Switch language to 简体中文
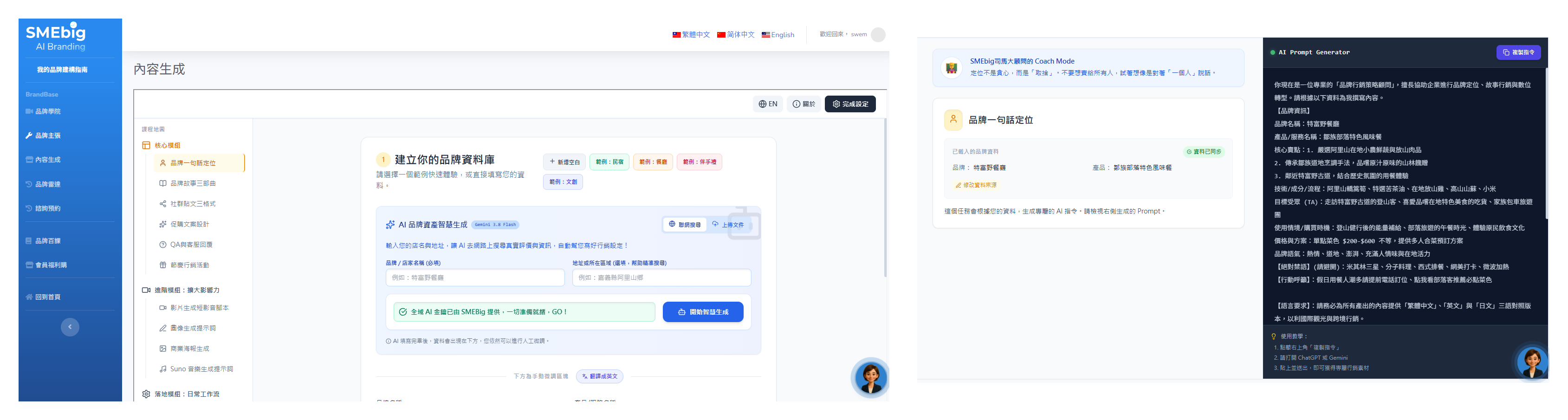 pos(736,35)
